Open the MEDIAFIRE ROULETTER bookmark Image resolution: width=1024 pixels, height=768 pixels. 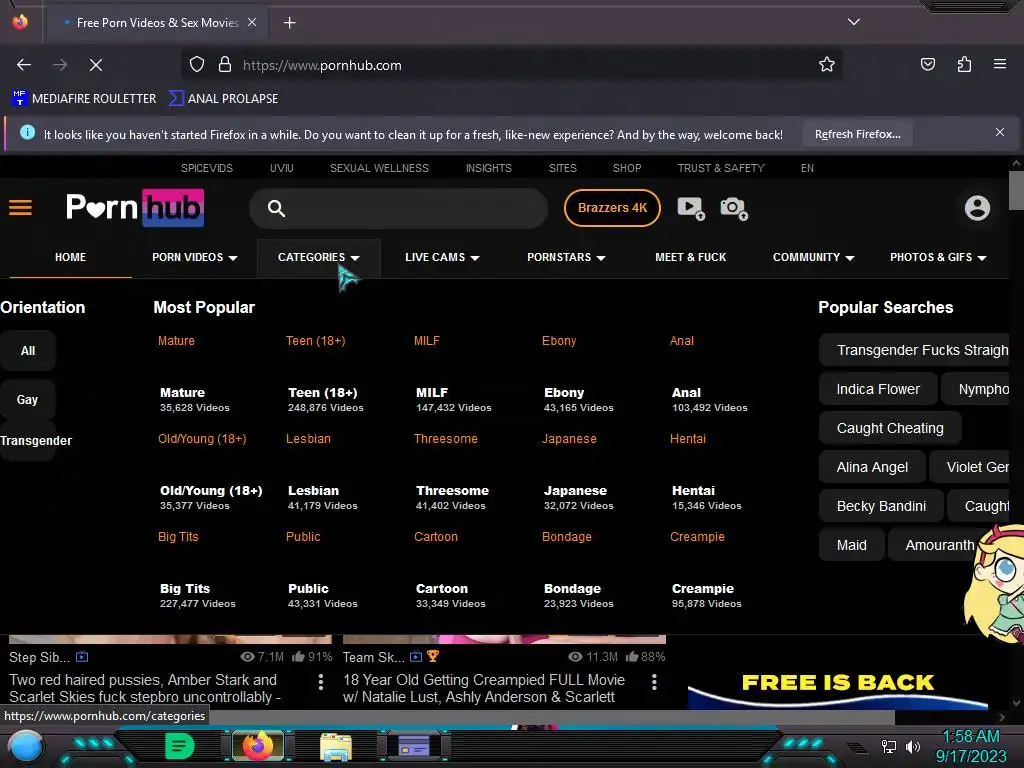coord(84,99)
